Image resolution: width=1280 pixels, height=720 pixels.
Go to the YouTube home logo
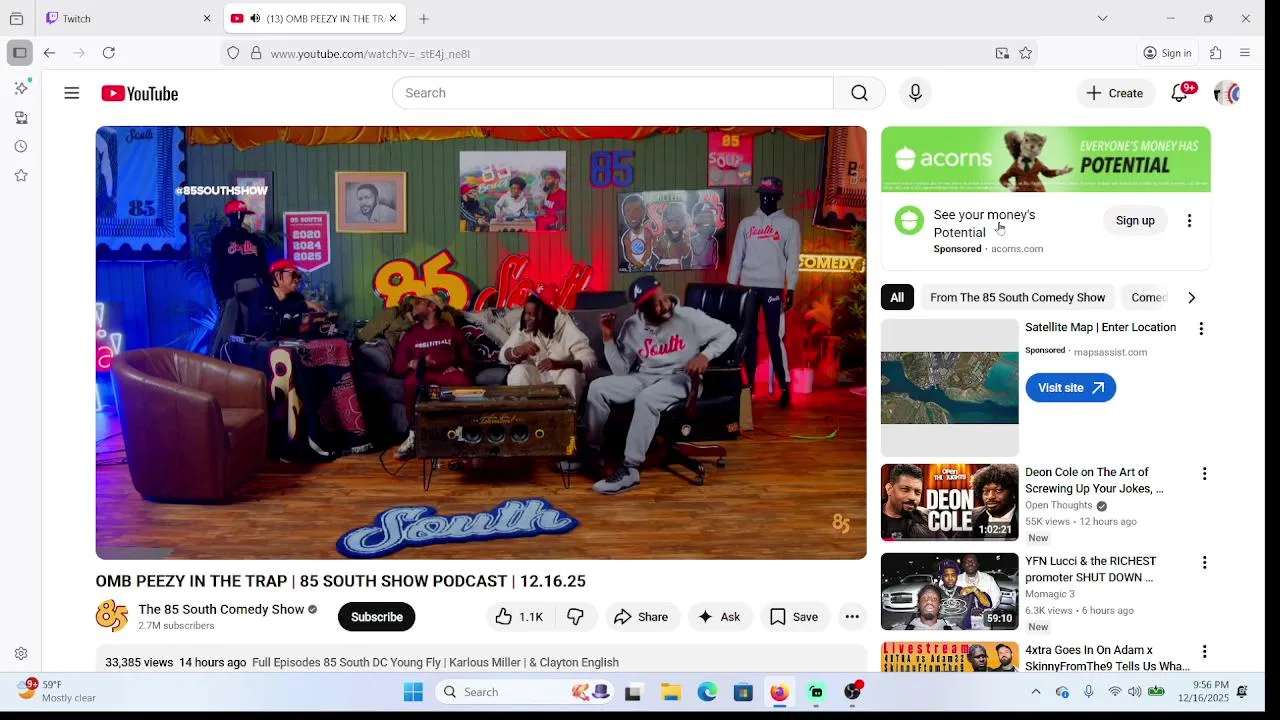139,93
